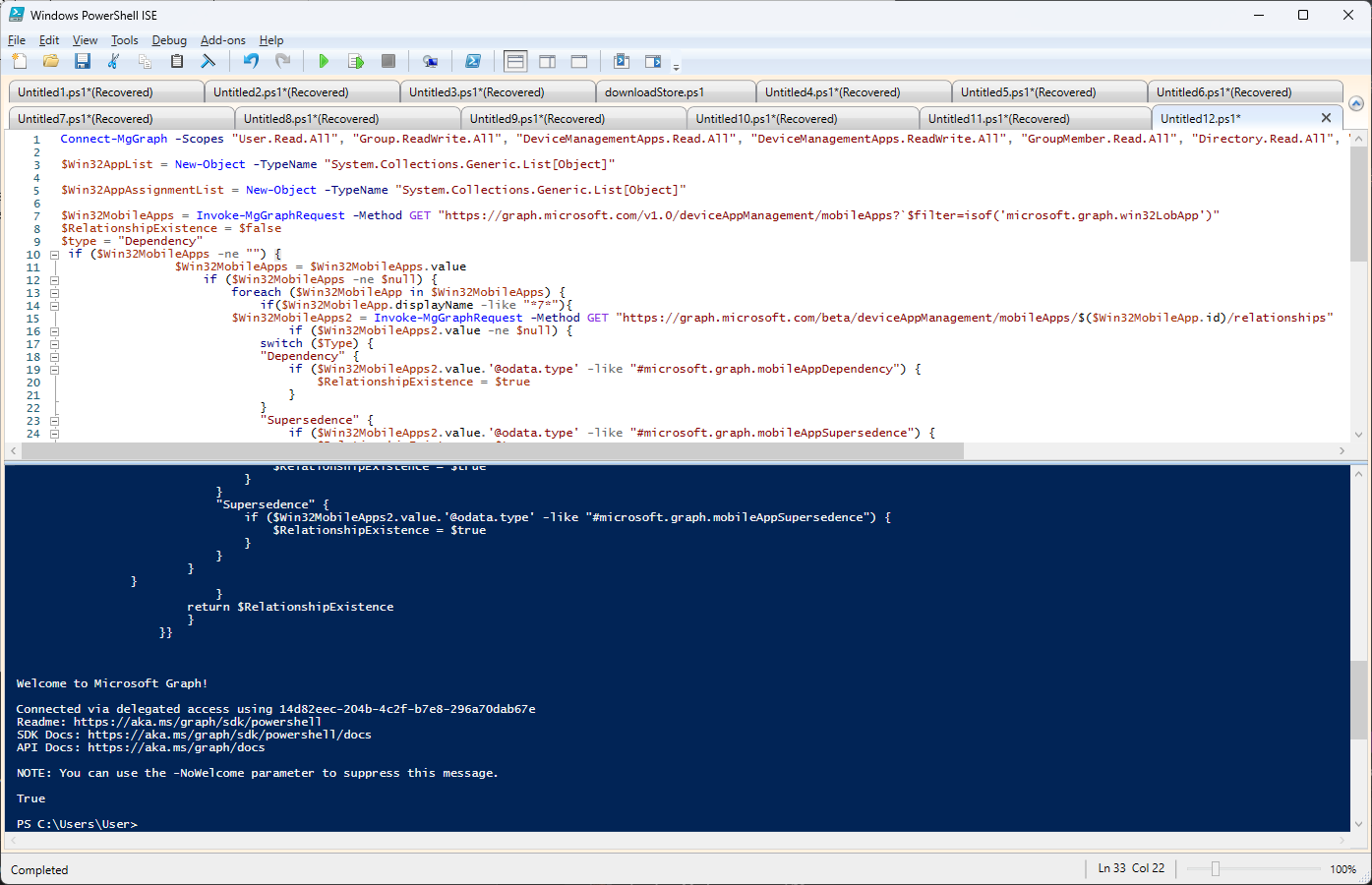Open the Tools menu
The width and height of the screenshot is (1372, 885).
125,40
